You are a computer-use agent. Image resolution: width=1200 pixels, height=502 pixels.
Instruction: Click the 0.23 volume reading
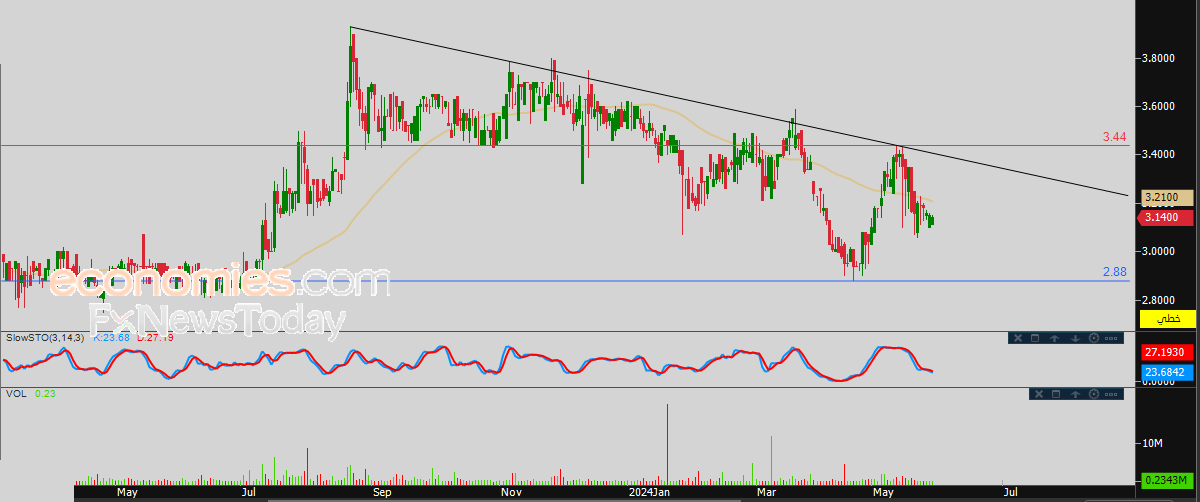45,394
